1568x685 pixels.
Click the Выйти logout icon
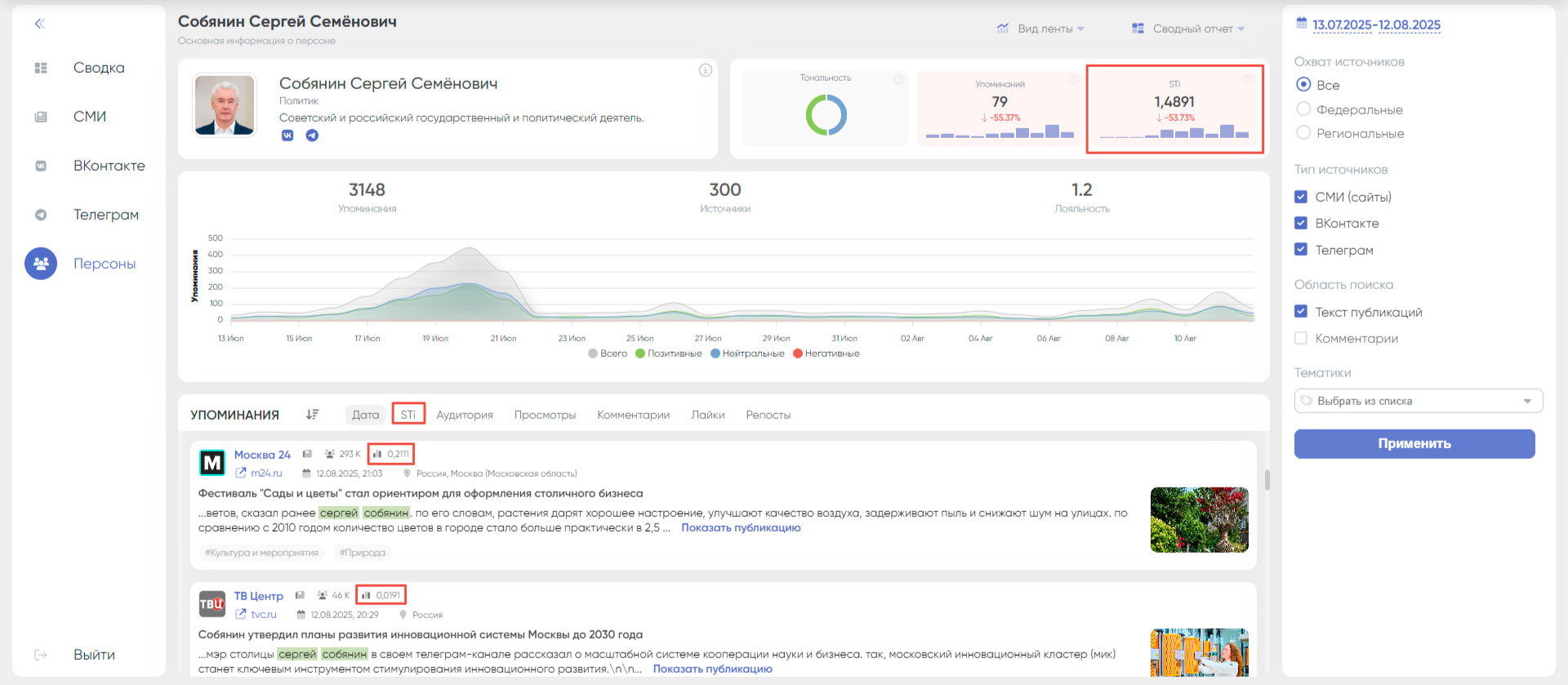(x=41, y=655)
